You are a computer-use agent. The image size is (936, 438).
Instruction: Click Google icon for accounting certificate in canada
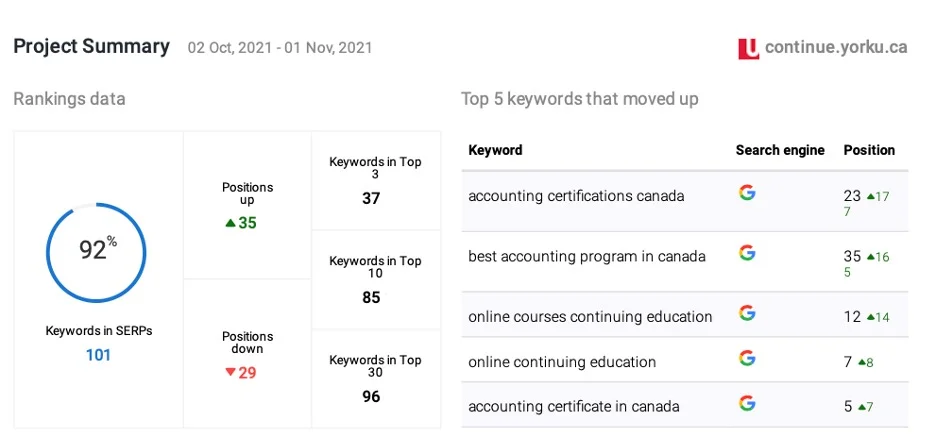pos(746,403)
